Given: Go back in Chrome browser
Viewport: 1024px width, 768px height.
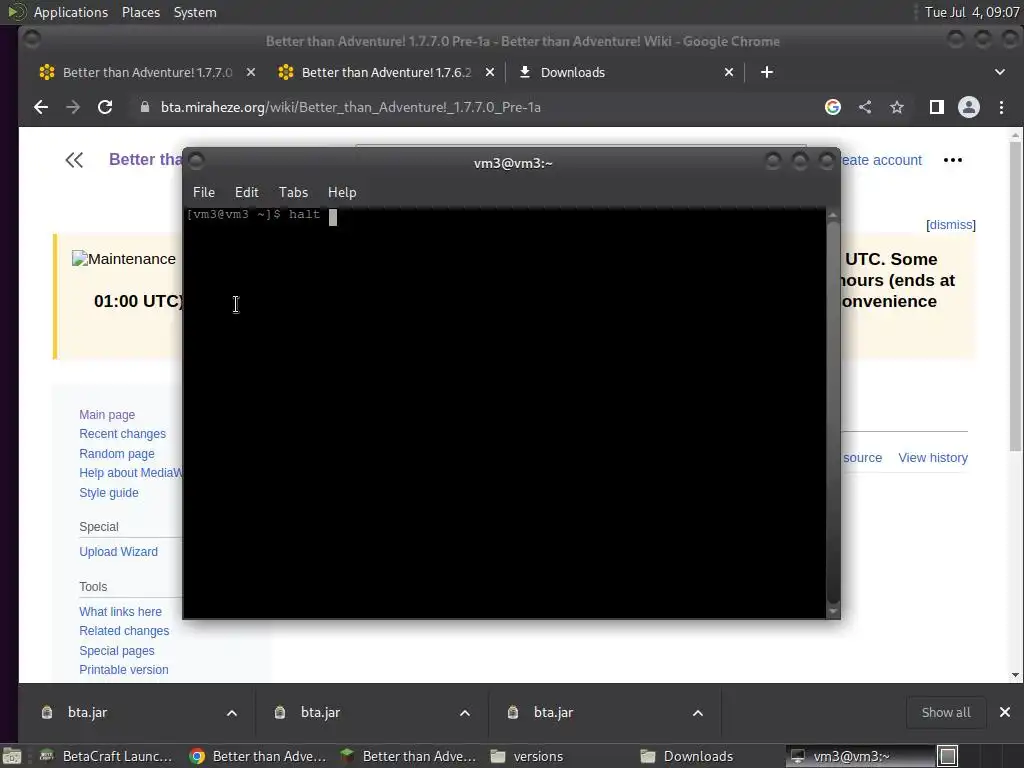Looking at the screenshot, I should (41, 107).
